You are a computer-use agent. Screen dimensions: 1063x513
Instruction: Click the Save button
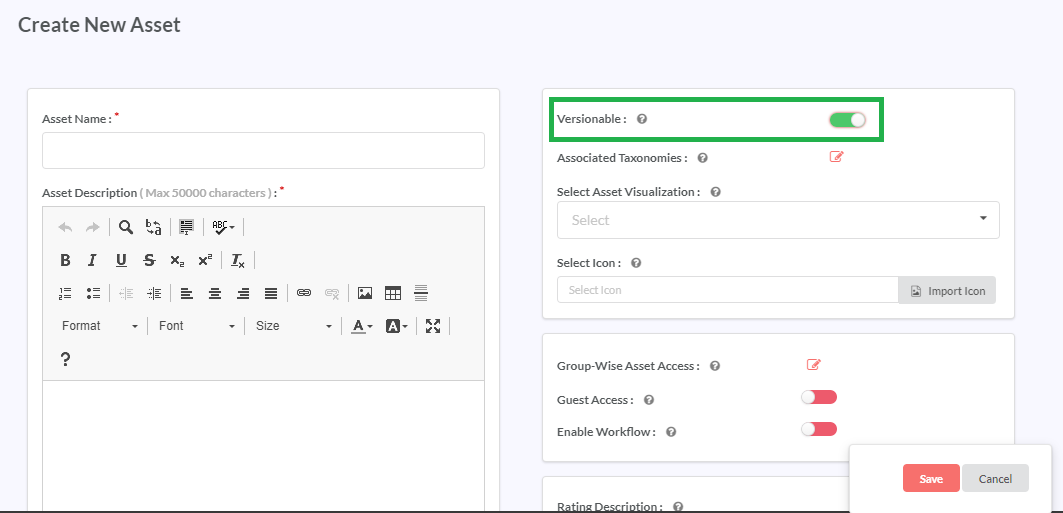point(931,478)
